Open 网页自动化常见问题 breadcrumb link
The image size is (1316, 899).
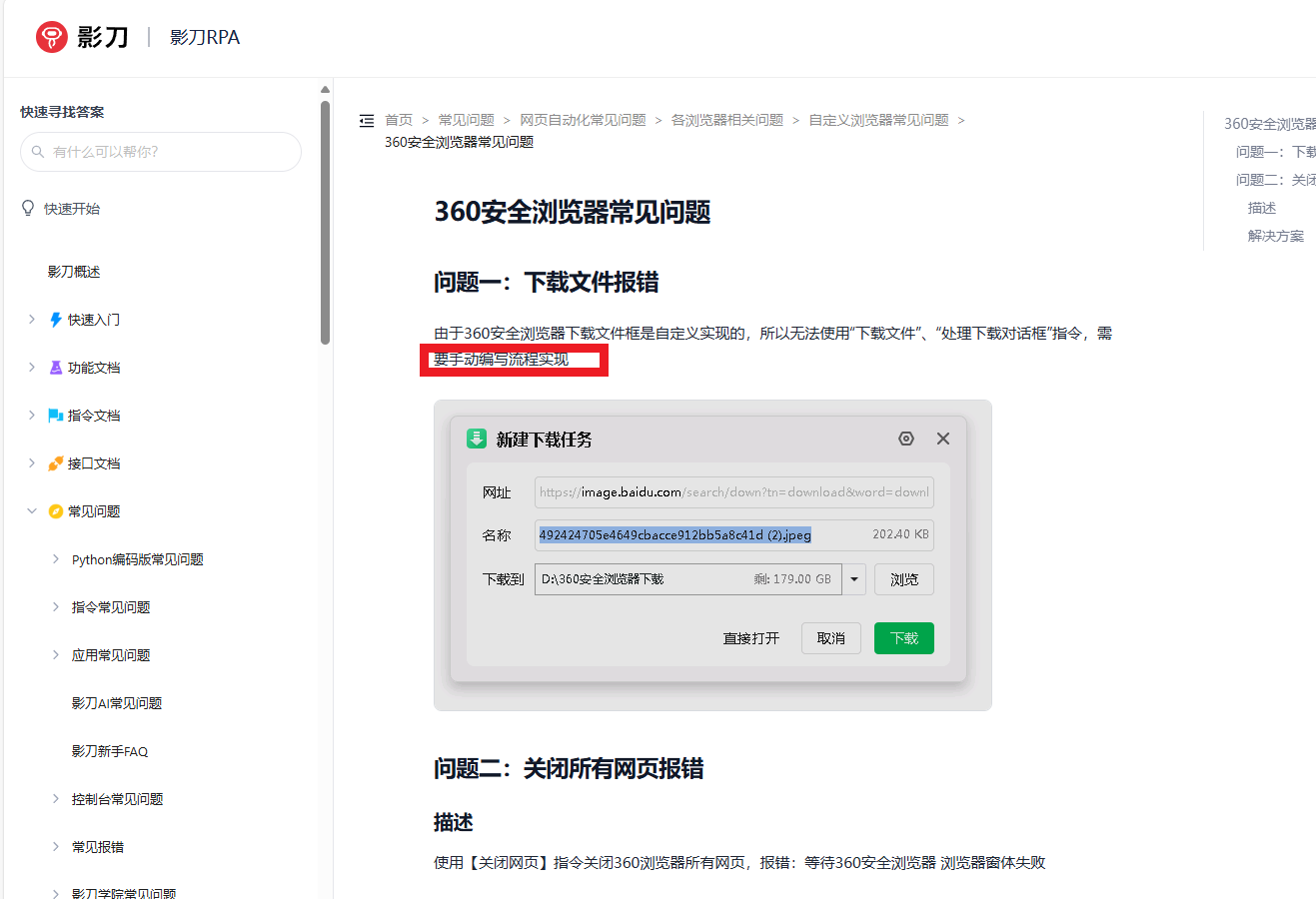pos(583,120)
